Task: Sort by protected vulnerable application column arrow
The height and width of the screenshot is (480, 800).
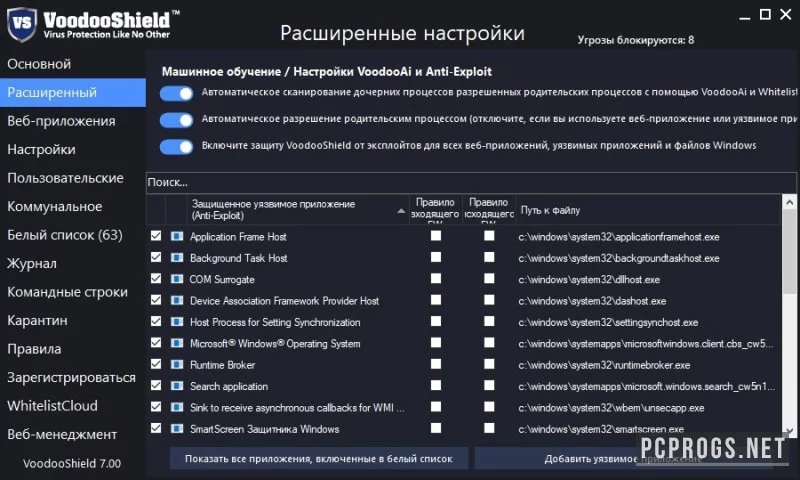Action: point(402,211)
